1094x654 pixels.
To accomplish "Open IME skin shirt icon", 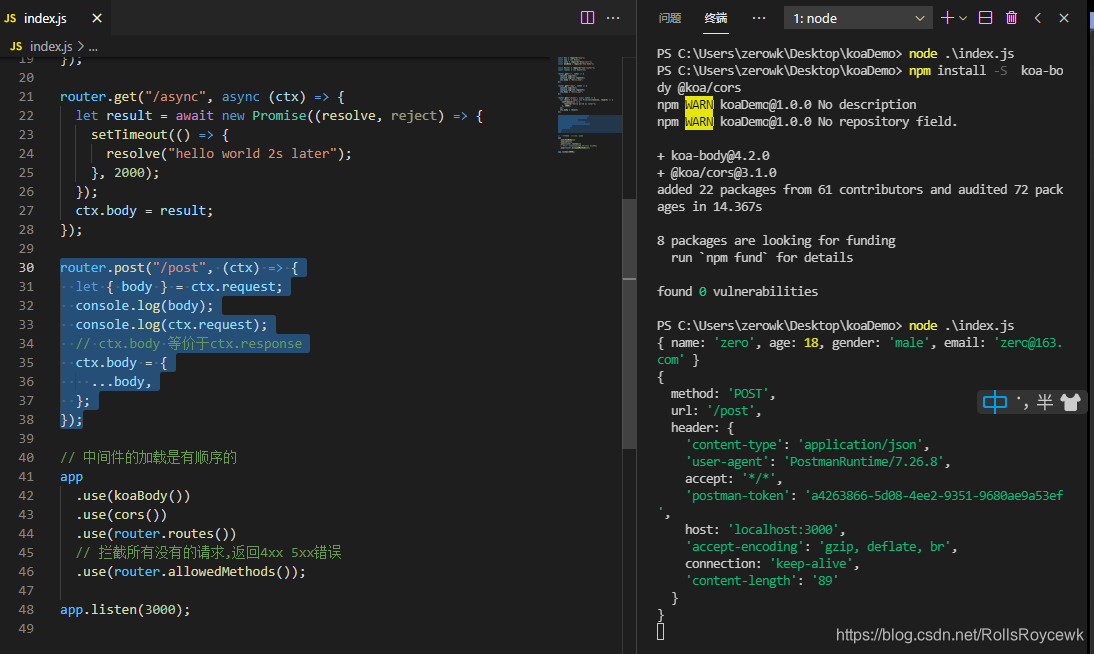I will pos(1070,402).
